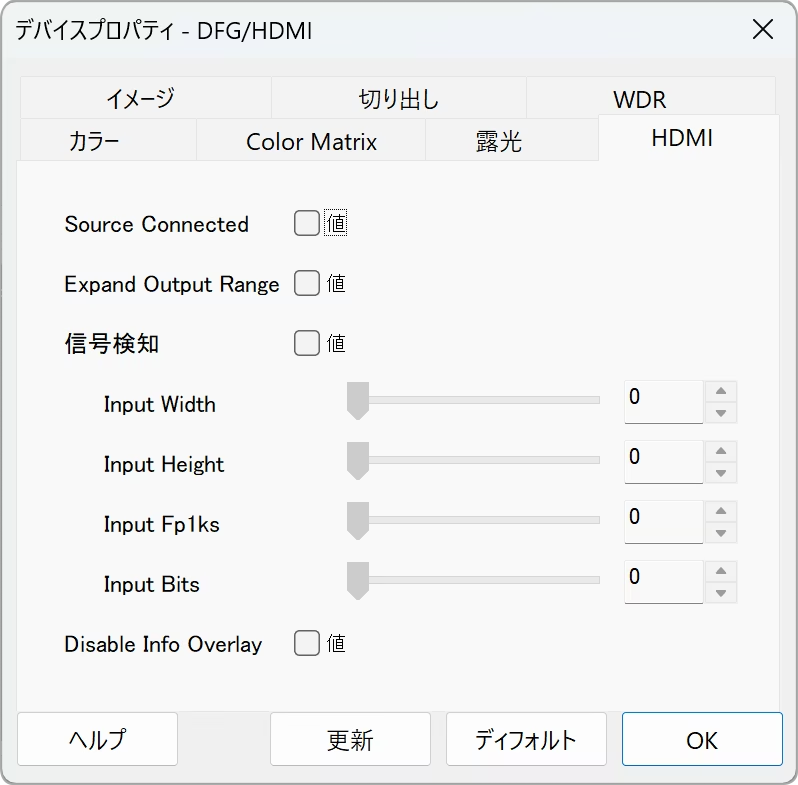Click the OK button
Viewport: 798px width, 785px height.
(x=702, y=740)
